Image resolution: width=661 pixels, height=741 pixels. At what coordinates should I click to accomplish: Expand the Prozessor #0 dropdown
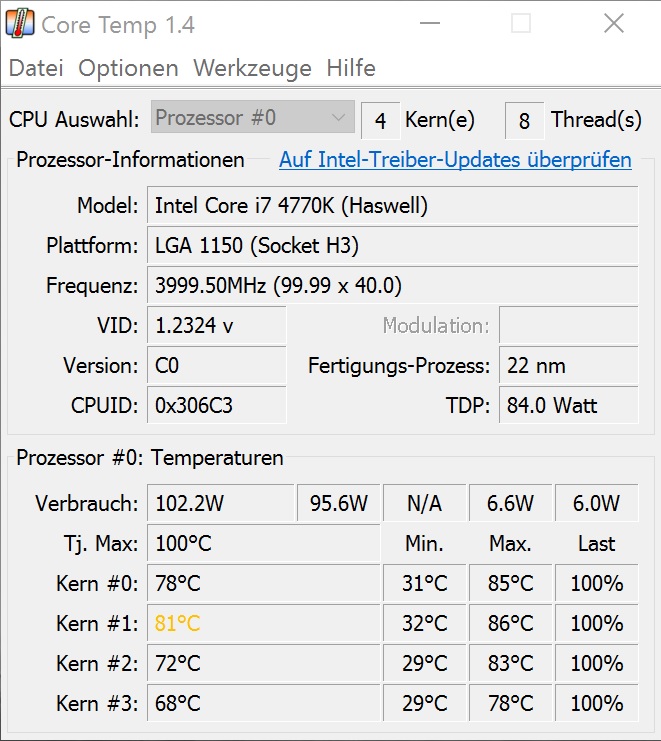(253, 117)
